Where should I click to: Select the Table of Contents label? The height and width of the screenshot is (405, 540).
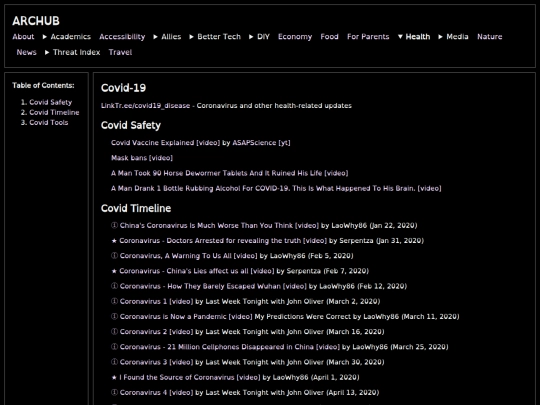point(43,85)
